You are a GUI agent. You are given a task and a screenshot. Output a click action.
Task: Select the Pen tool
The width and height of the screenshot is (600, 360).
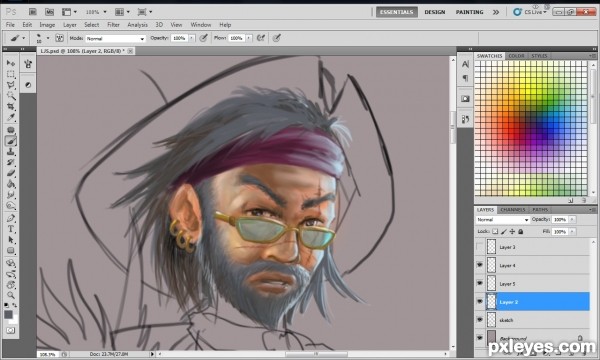(11, 218)
